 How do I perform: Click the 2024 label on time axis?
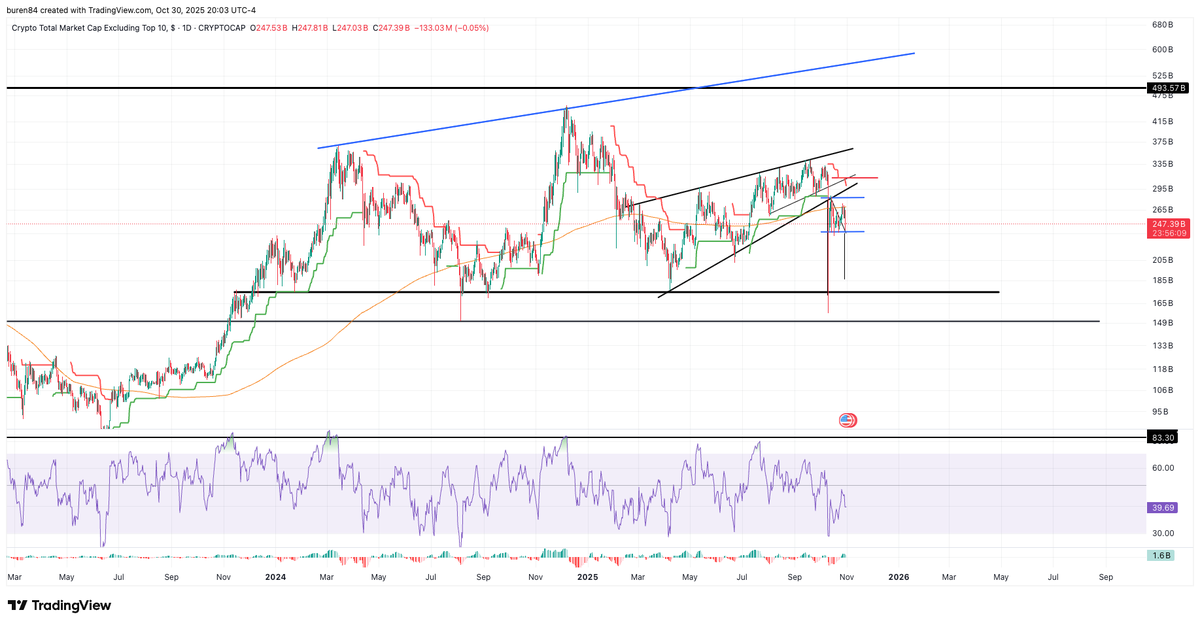(x=273, y=577)
